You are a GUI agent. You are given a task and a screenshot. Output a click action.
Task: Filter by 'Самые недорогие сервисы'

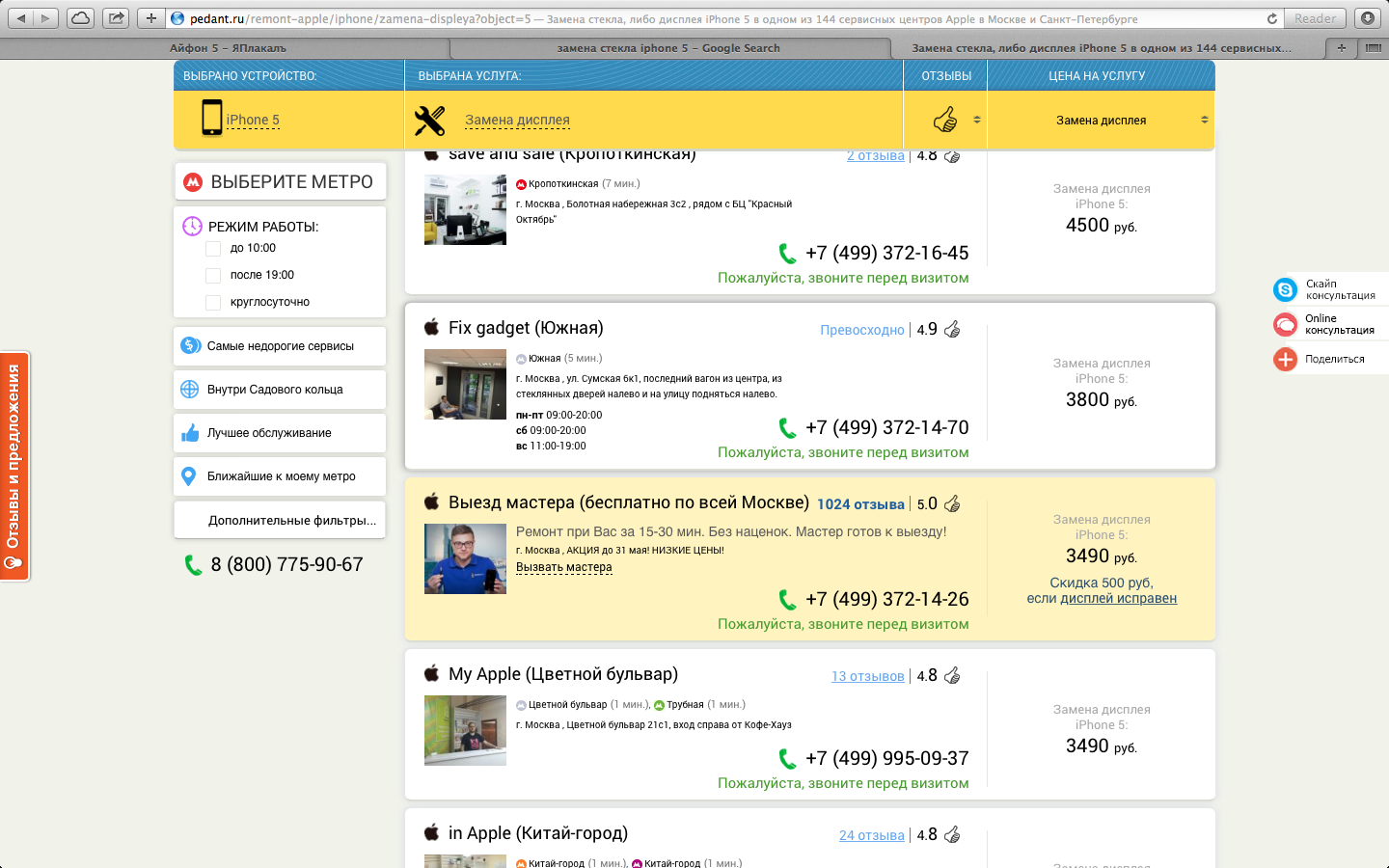tap(280, 346)
